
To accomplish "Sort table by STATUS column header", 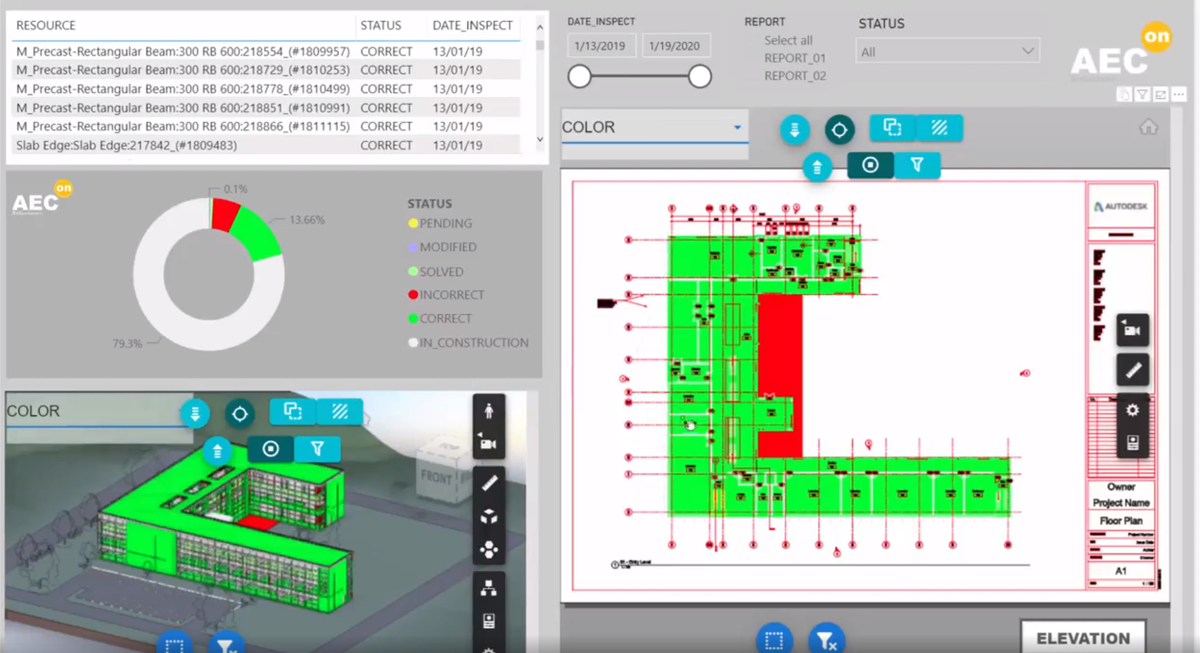I will coord(381,25).
